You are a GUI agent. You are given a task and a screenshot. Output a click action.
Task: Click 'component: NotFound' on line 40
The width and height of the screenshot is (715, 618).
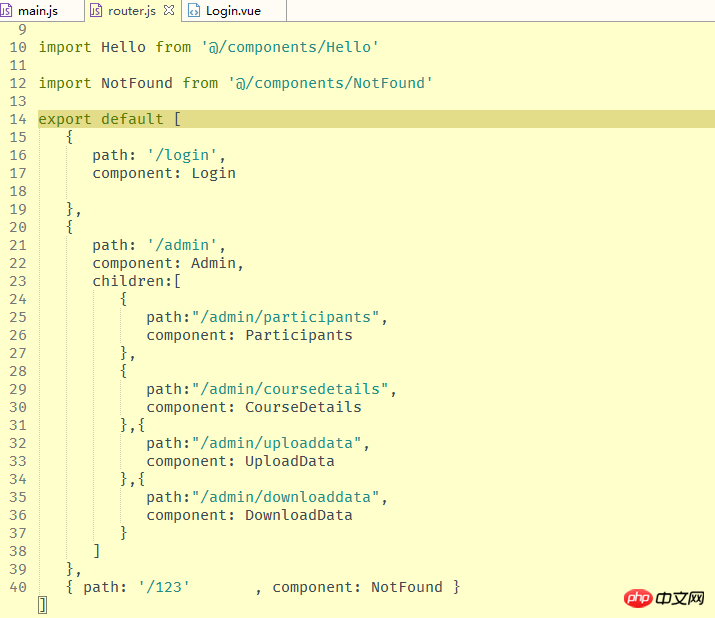(x=358, y=587)
